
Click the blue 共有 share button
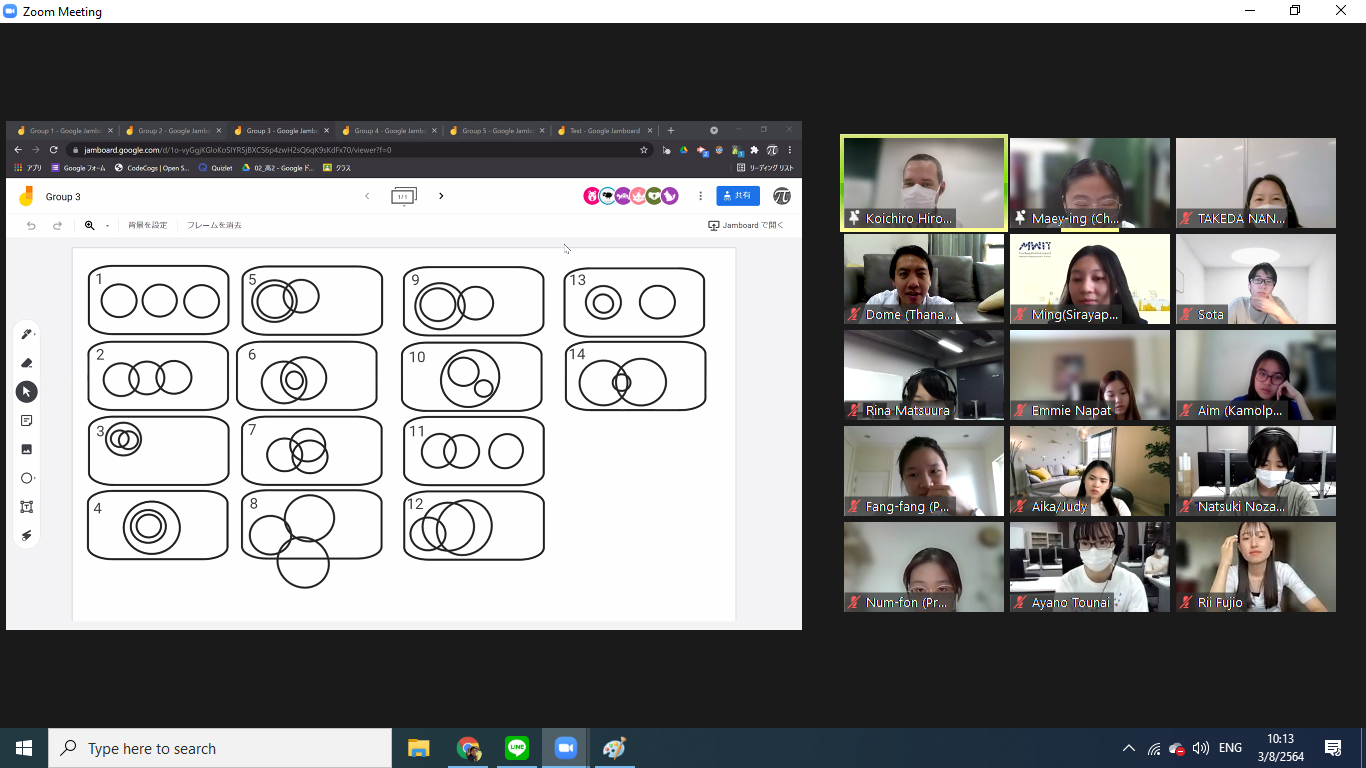click(737, 196)
